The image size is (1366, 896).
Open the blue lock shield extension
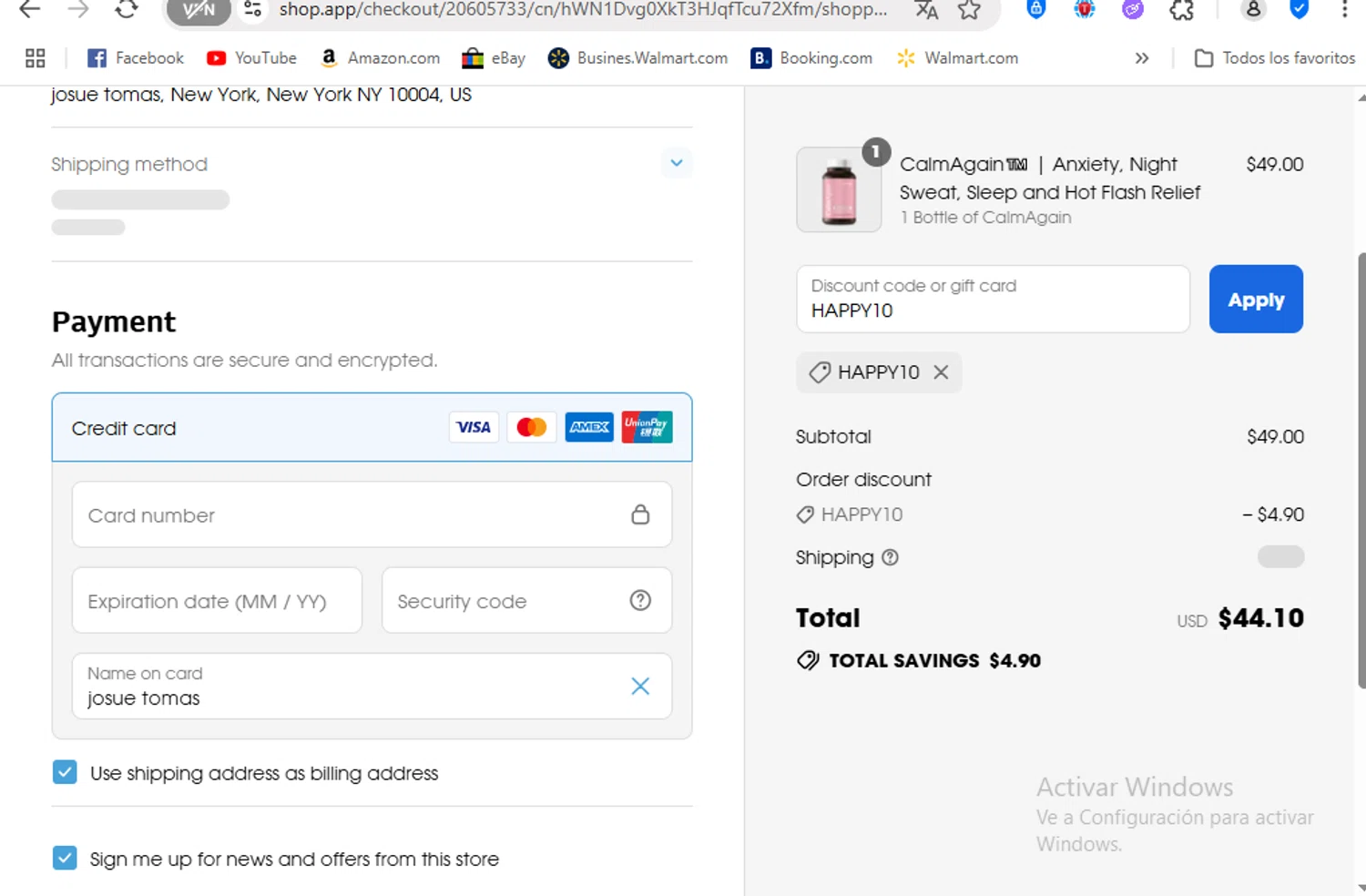tap(1035, 10)
